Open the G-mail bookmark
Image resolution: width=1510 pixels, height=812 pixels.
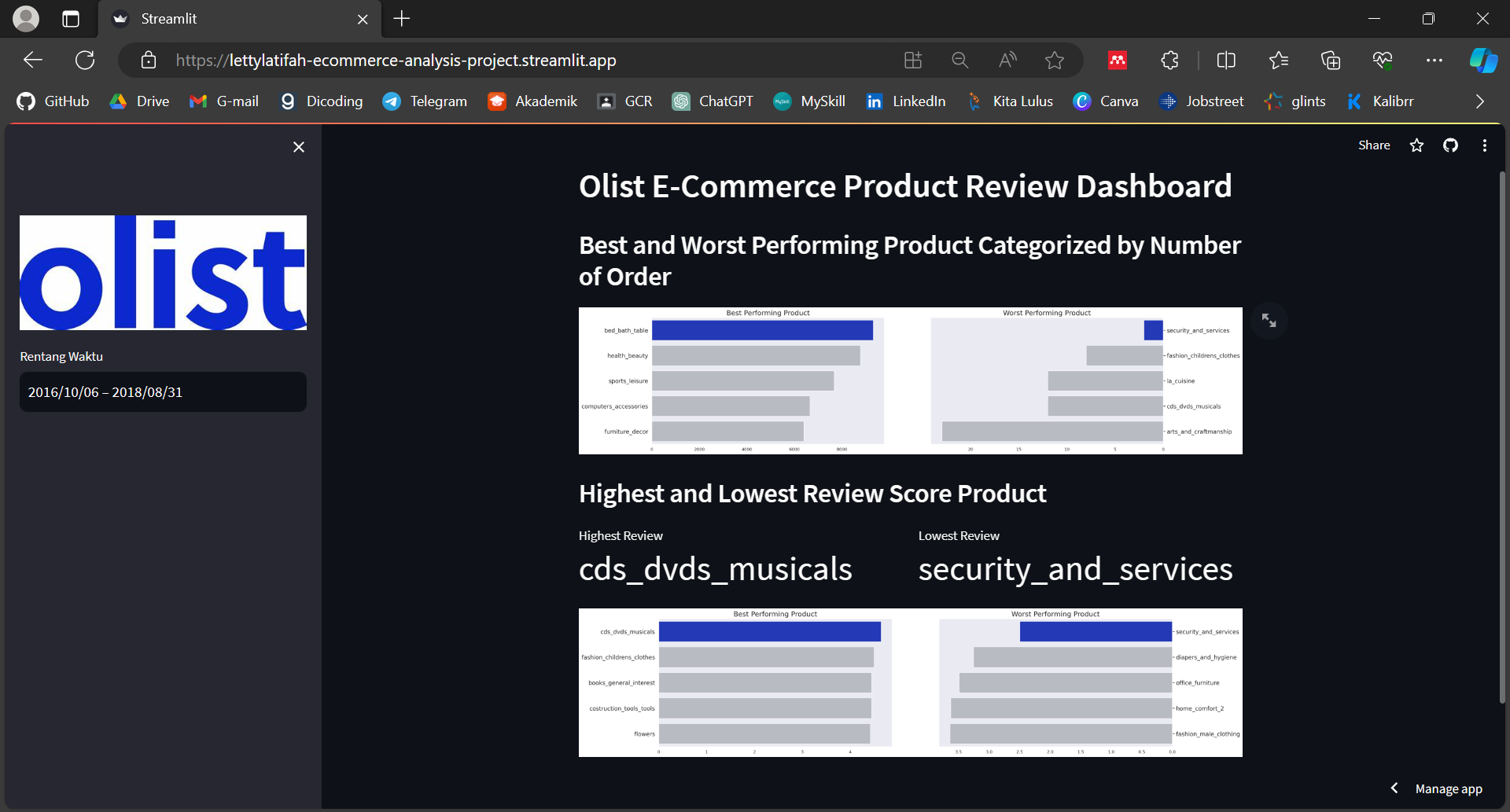(224, 101)
